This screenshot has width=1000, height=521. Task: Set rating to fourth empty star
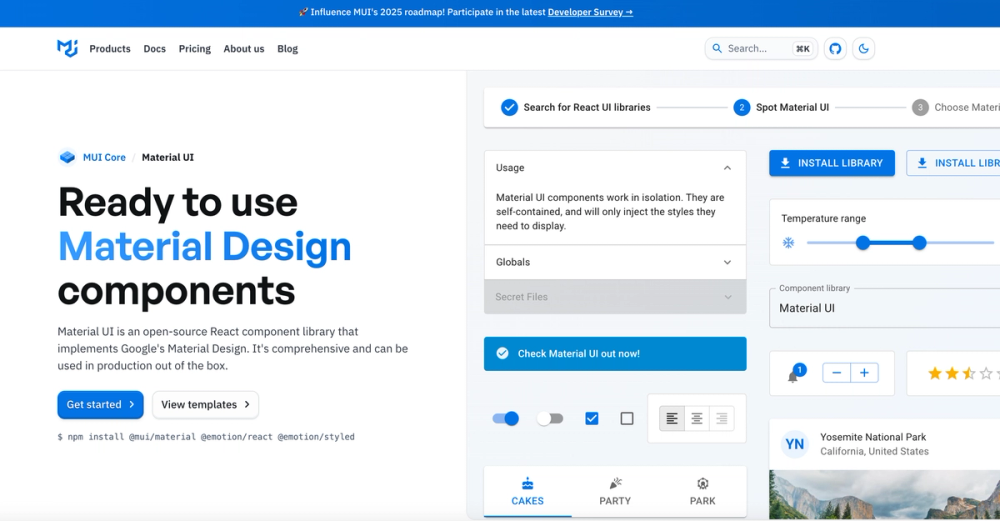pos(986,373)
